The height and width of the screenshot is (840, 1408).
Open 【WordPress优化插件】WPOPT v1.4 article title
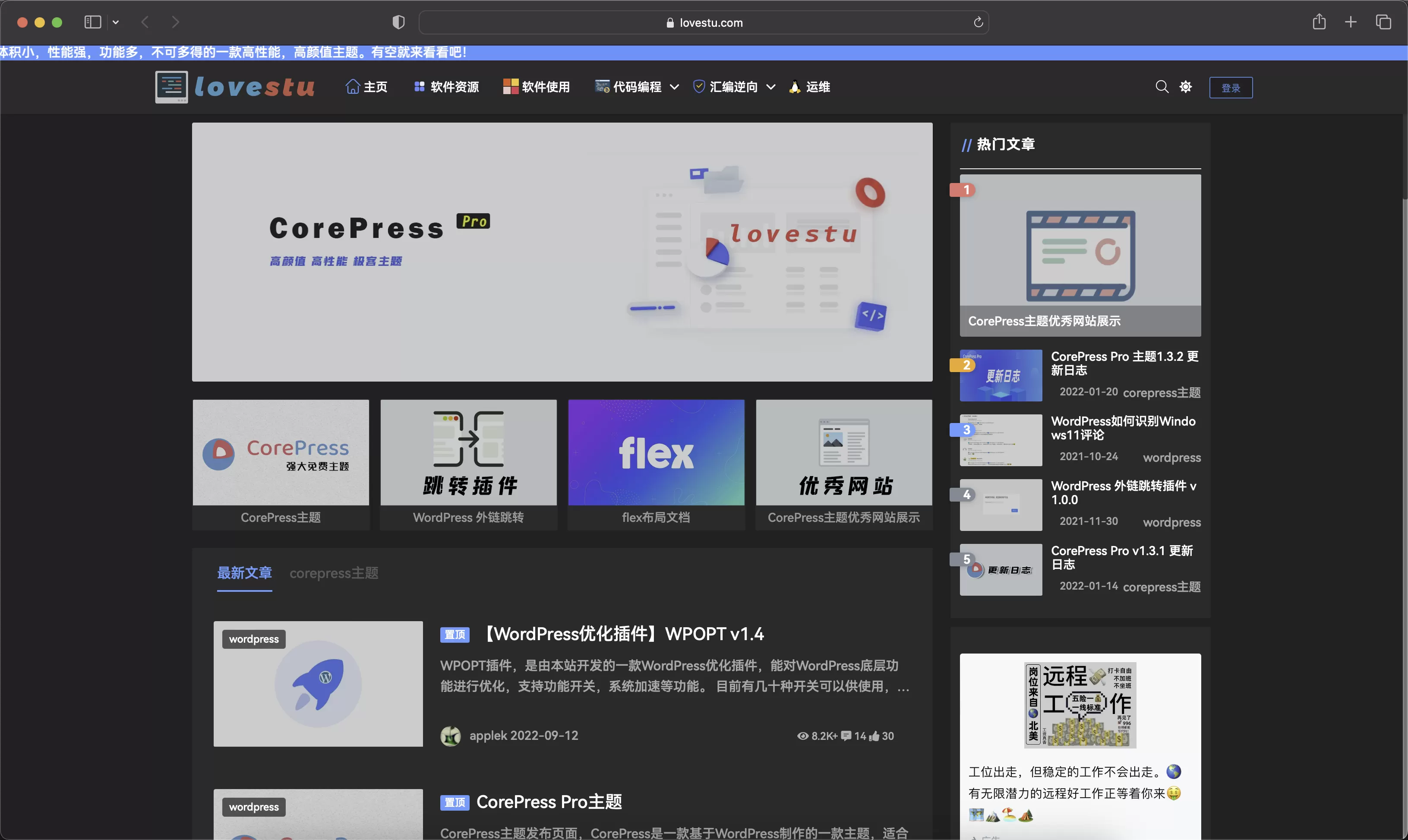tap(624, 634)
